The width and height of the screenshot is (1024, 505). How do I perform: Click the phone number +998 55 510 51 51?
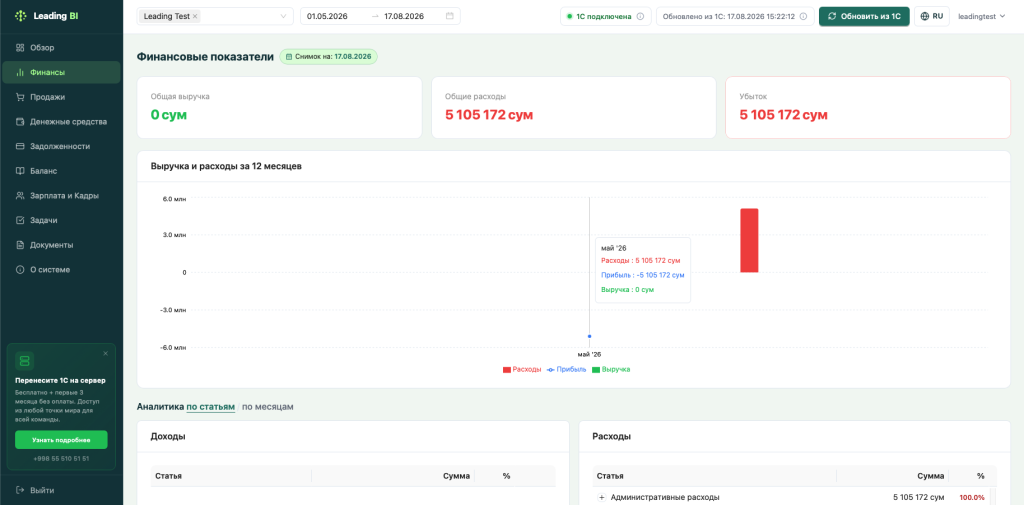(x=61, y=459)
